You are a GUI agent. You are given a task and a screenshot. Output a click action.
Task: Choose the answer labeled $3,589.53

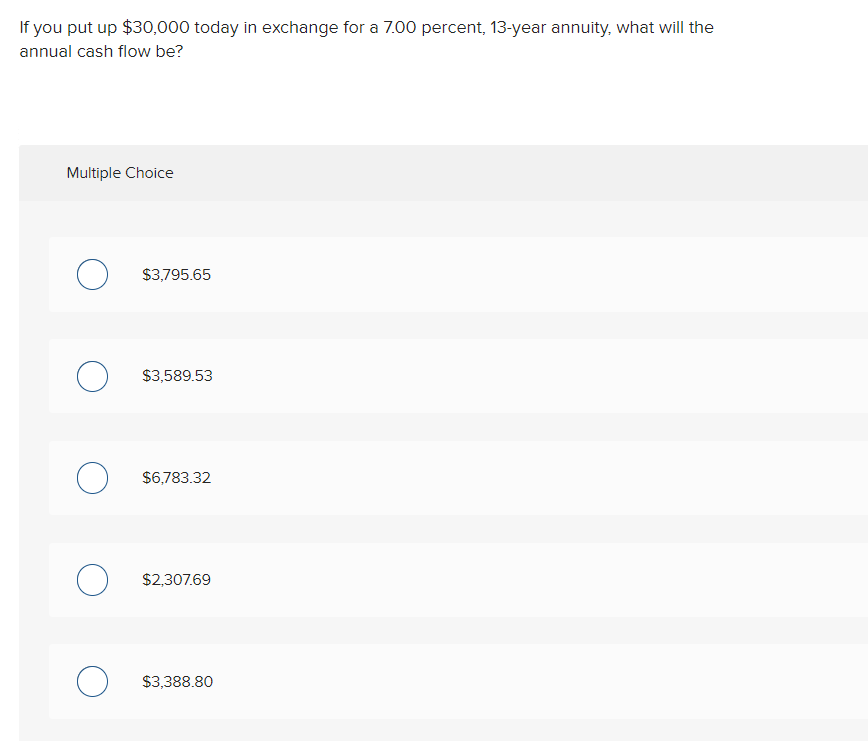click(x=176, y=376)
